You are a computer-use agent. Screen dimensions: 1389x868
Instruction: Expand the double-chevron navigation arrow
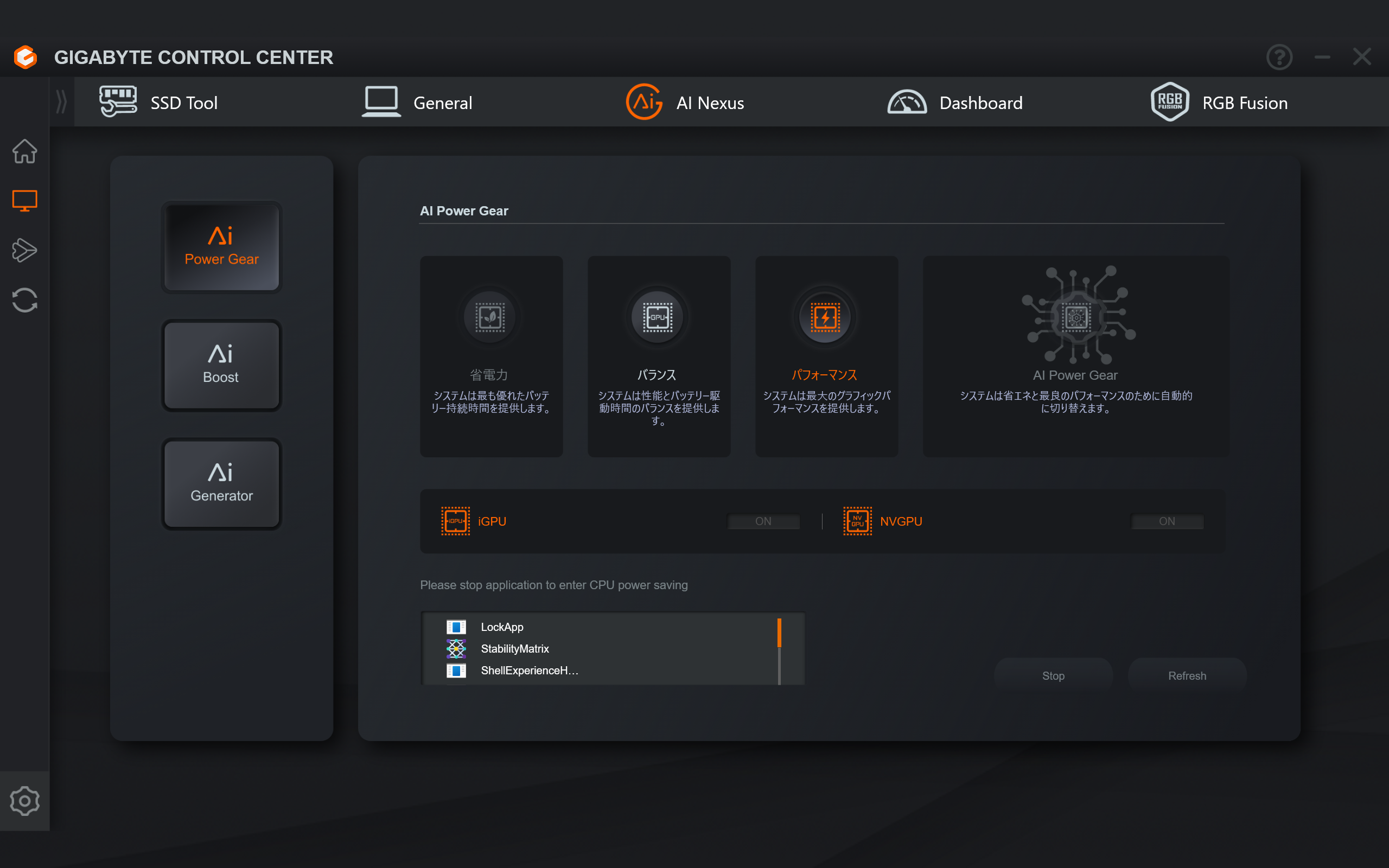point(61,102)
